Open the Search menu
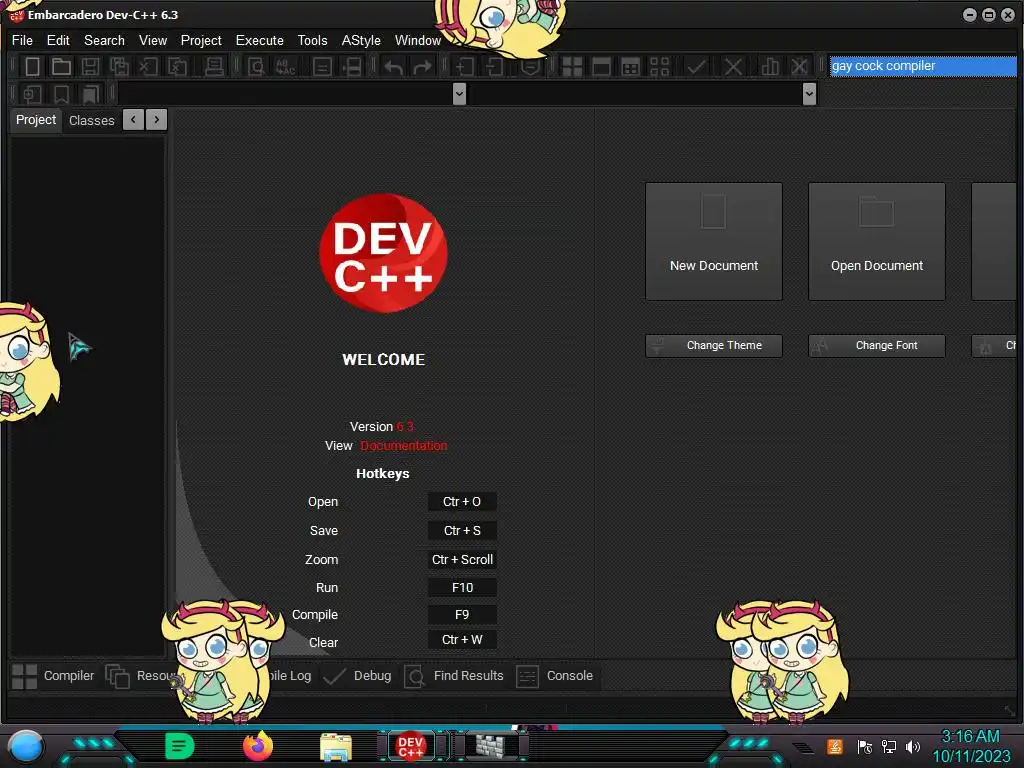 coord(104,40)
